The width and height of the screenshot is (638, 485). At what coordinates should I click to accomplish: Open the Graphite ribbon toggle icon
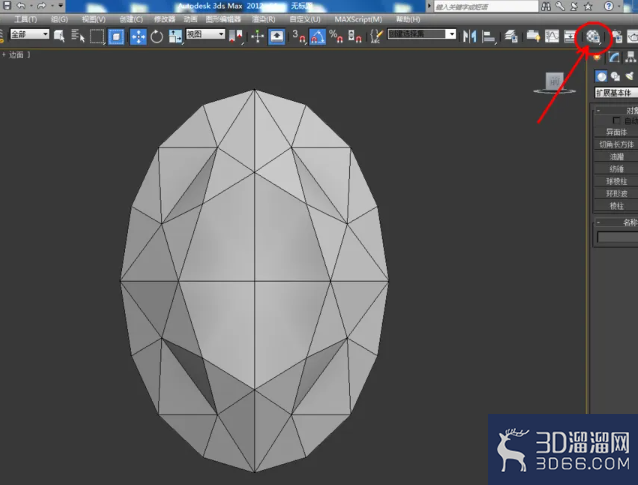pos(533,37)
